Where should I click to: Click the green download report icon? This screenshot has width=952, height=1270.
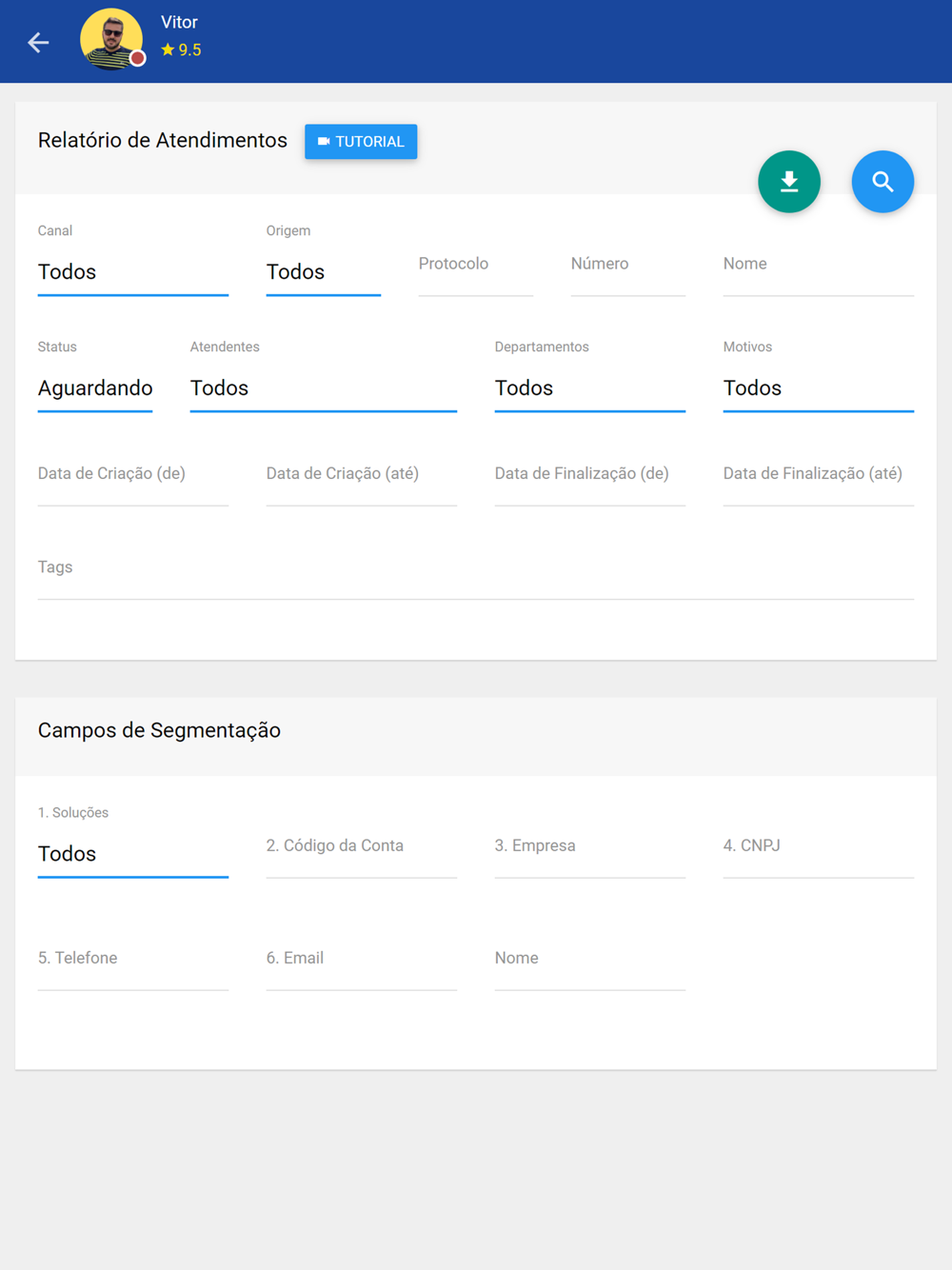click(788, 181)
